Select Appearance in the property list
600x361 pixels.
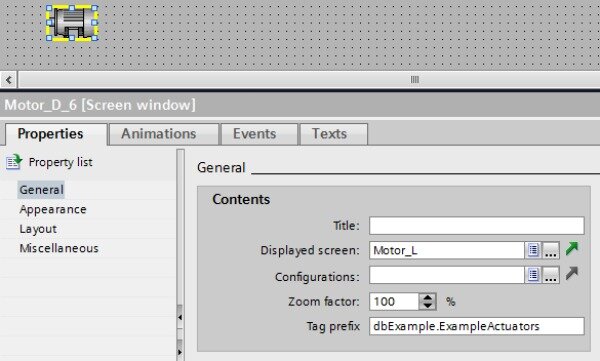(53, 209)
